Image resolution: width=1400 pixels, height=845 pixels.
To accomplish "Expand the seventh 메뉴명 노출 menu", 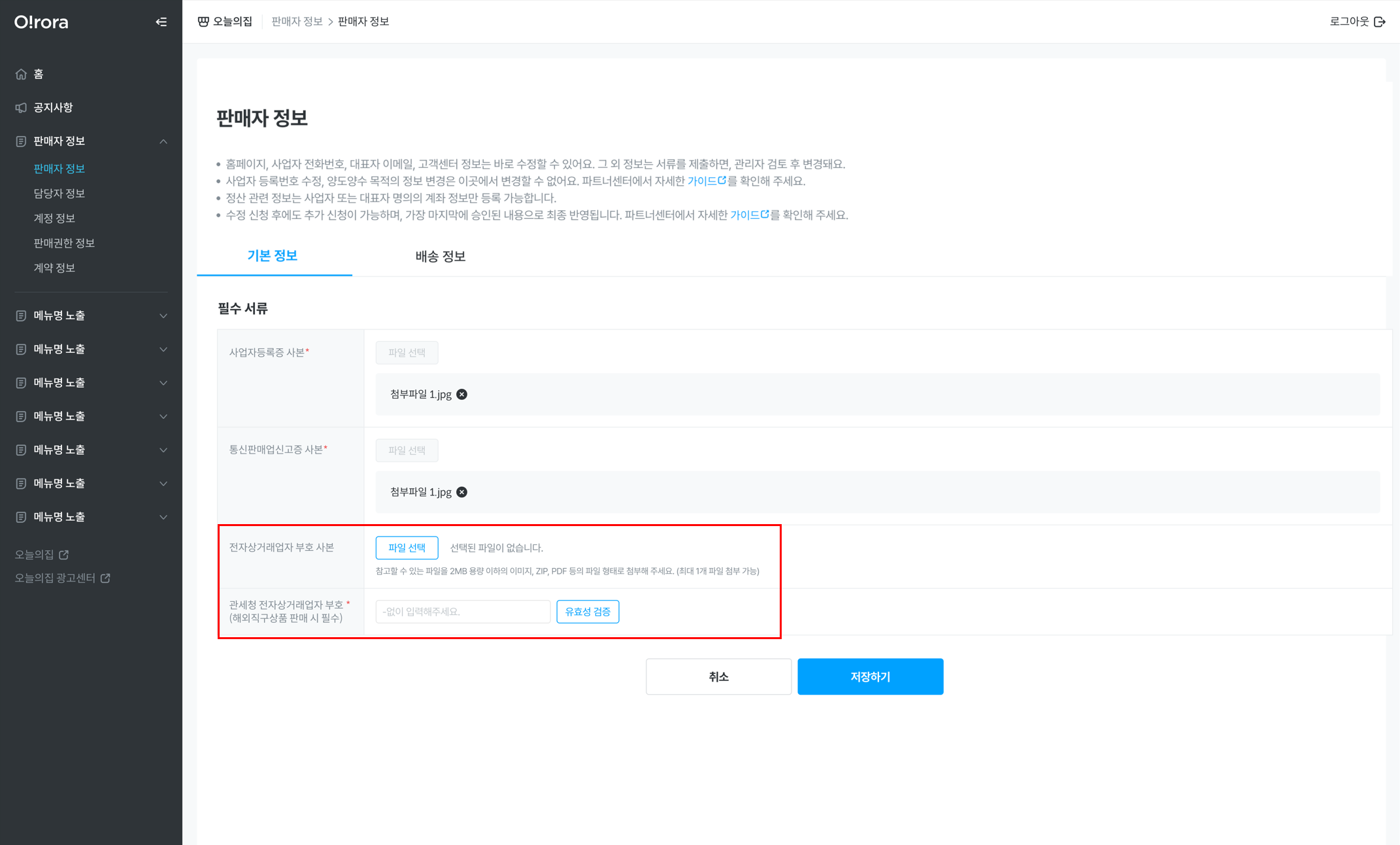I will tap(163, 517).
